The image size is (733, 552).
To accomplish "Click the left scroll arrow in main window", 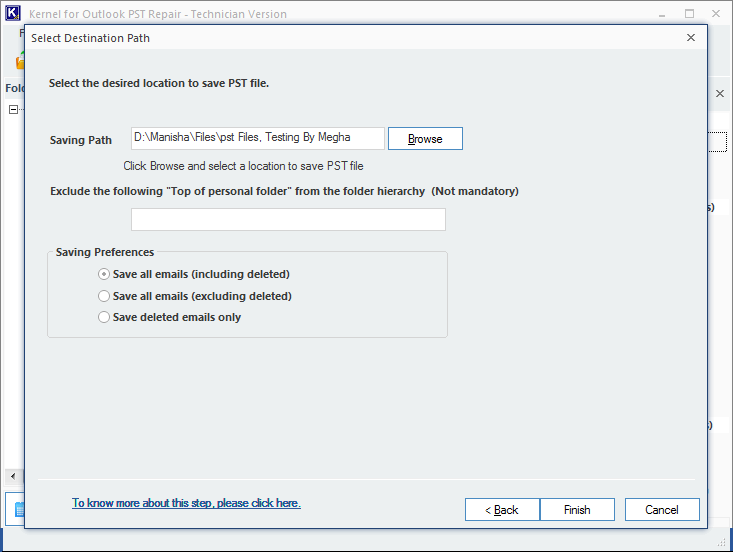I will click(13, 476).
